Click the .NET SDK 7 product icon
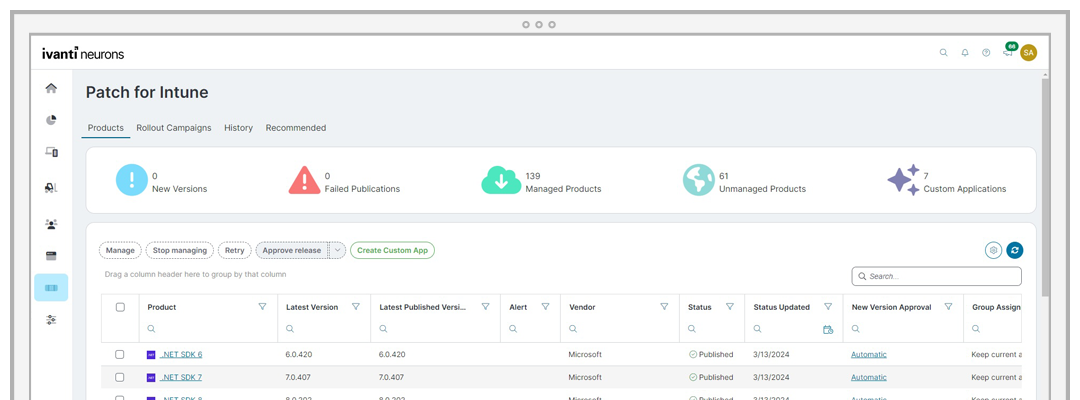Screen dimensions: 1080x400 pyautogui.click(x=151, y=377)
